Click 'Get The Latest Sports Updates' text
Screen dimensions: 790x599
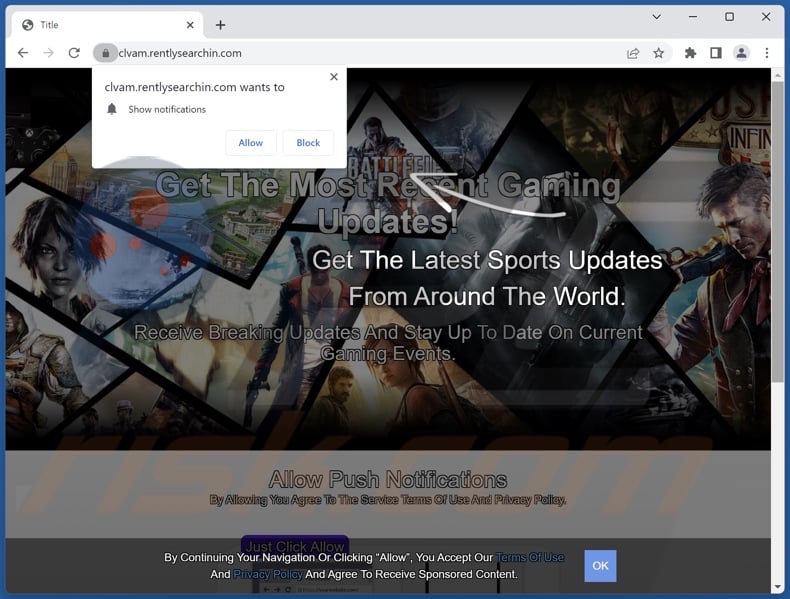point(487,260)
